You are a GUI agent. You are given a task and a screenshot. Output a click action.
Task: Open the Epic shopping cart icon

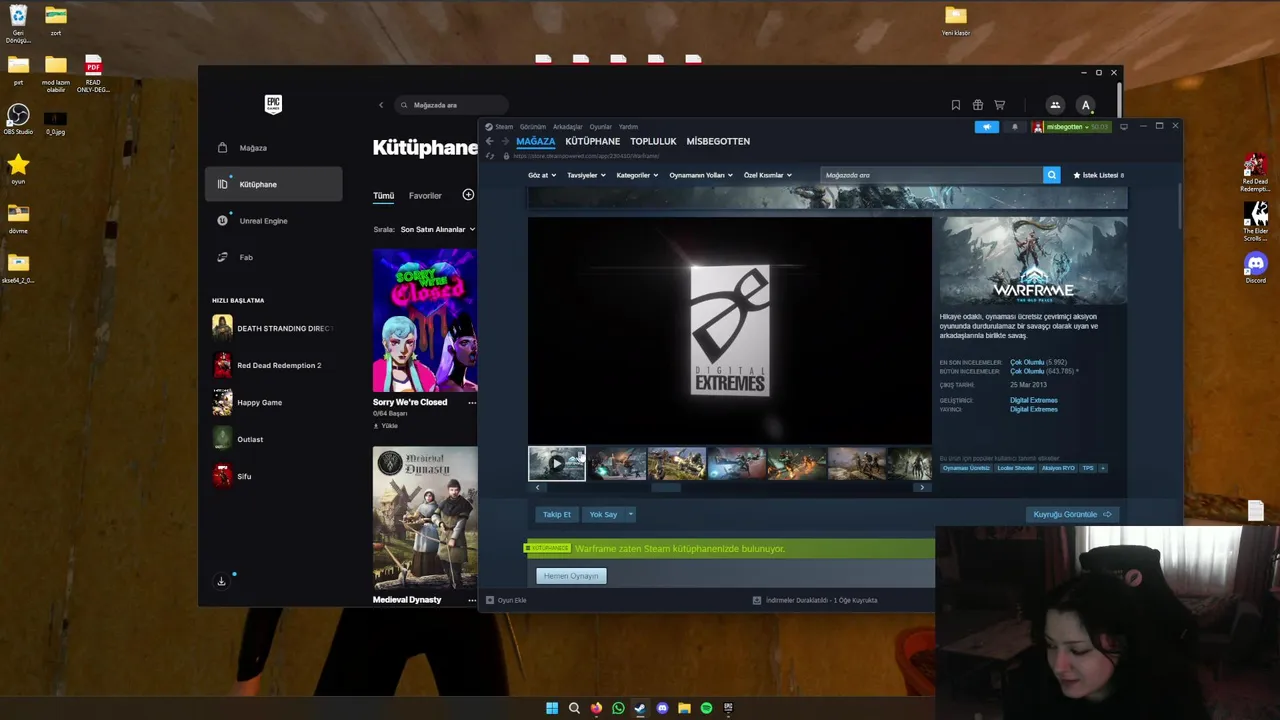point(999,105)
